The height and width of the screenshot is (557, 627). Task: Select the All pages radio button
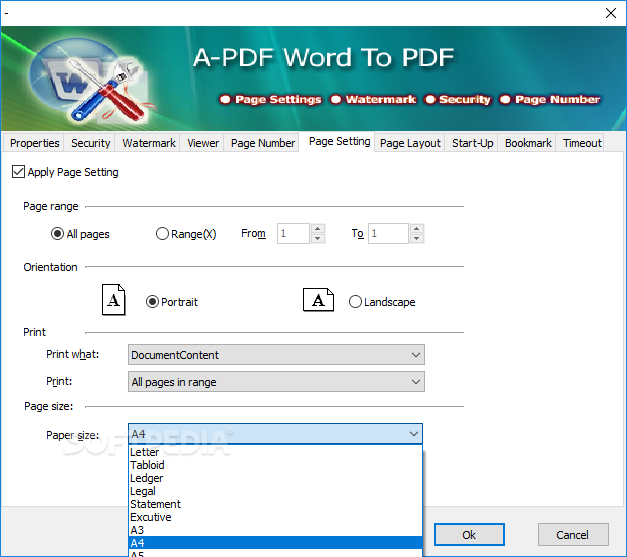[x=57, y=234]
